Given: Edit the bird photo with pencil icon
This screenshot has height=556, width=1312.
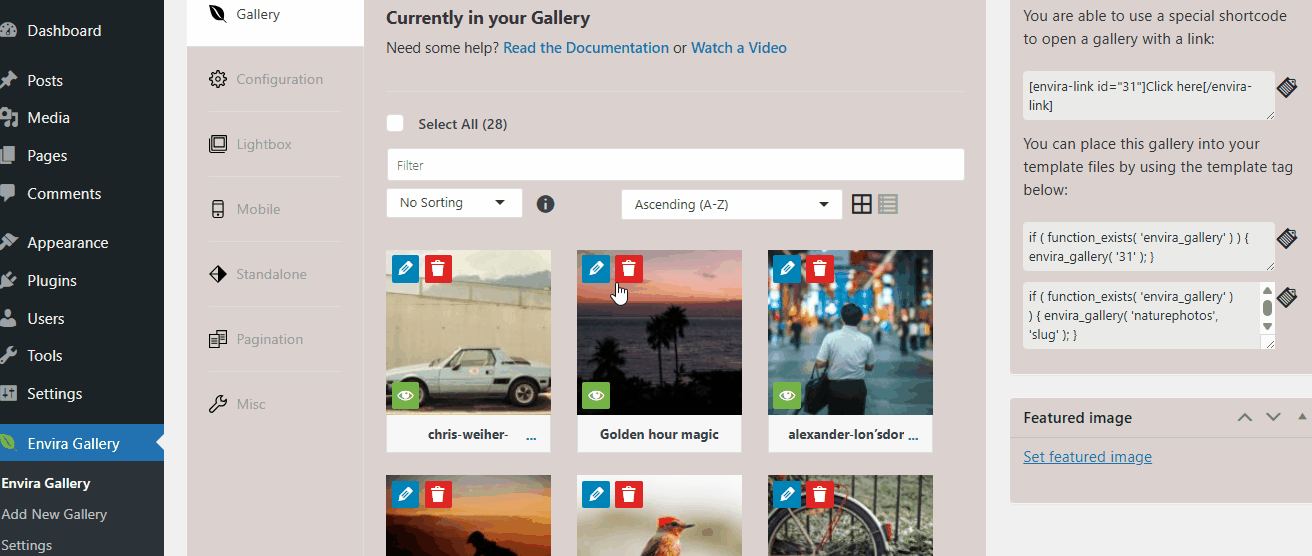Looking at the screenshot, I should [596, 494].
